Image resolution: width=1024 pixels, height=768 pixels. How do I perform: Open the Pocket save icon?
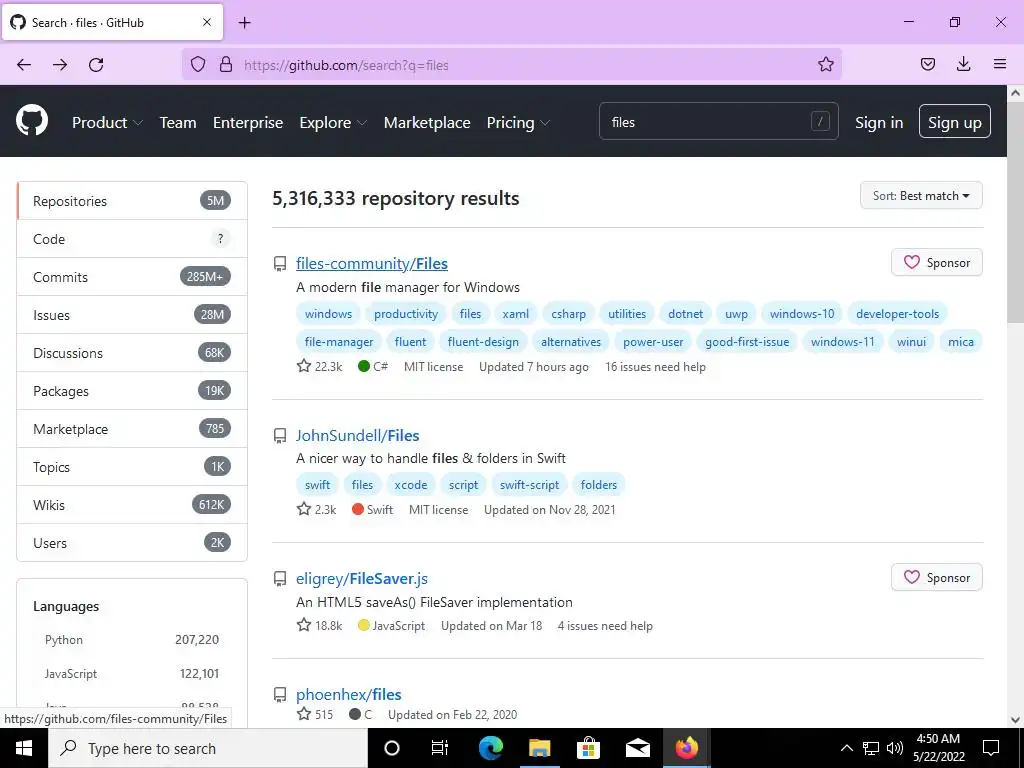point(927,64)
